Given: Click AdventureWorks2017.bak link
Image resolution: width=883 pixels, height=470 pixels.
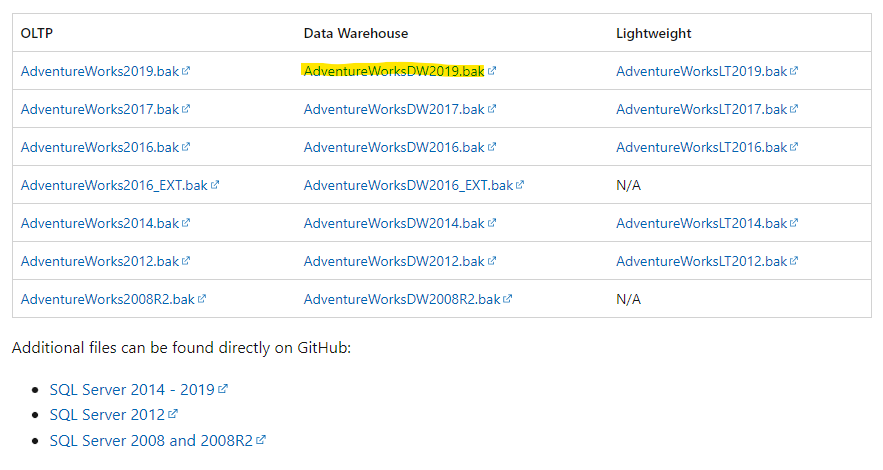Looking at the screenshot, I should pos(100,109).
